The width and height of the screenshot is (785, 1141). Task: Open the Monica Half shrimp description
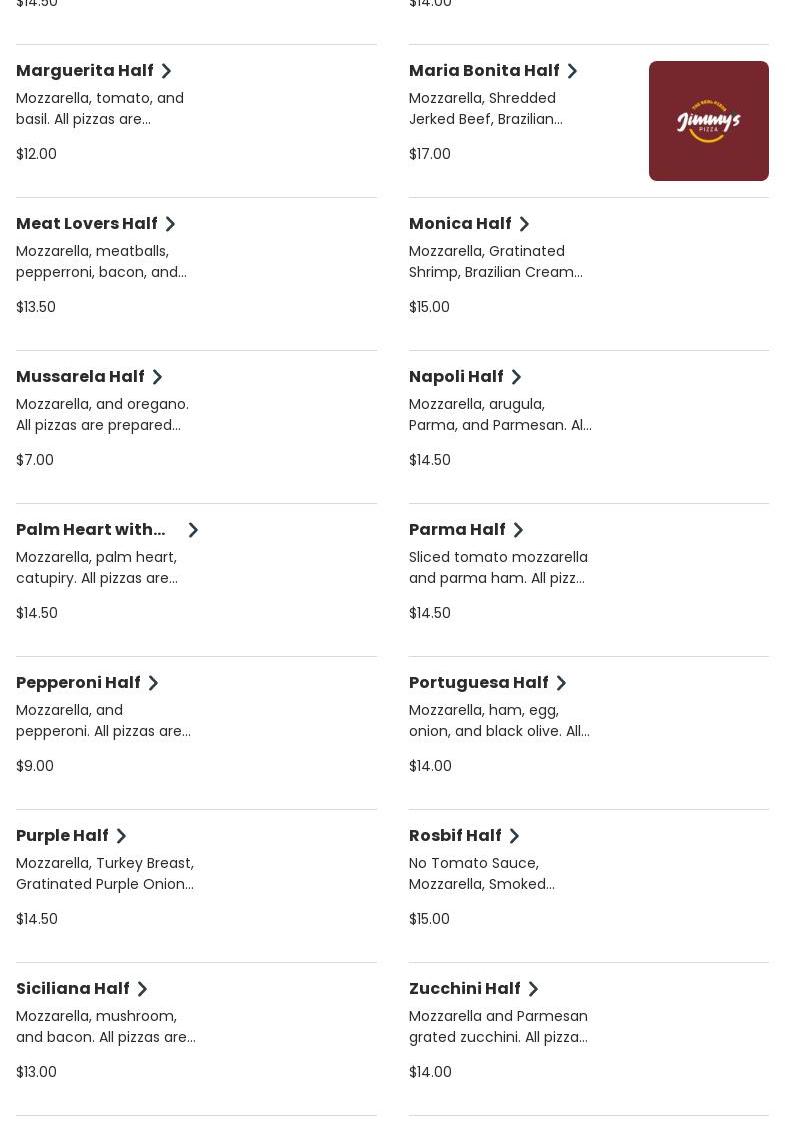[495, 261]
